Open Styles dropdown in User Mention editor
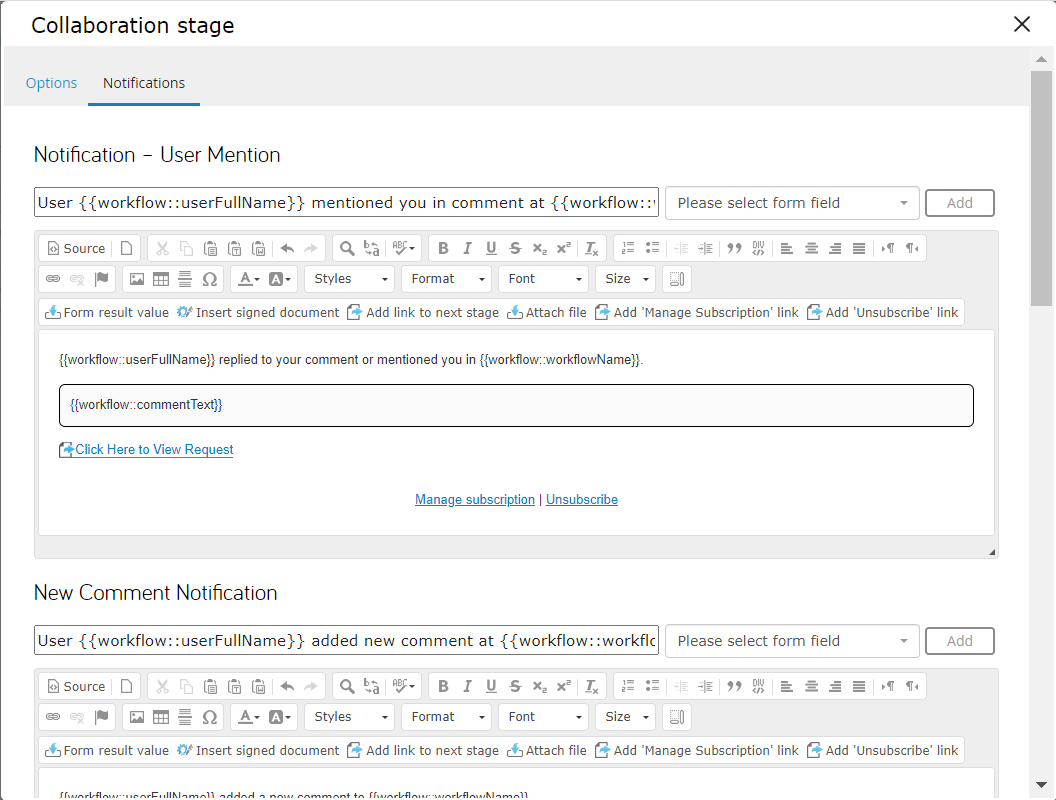 coord(349,279)
